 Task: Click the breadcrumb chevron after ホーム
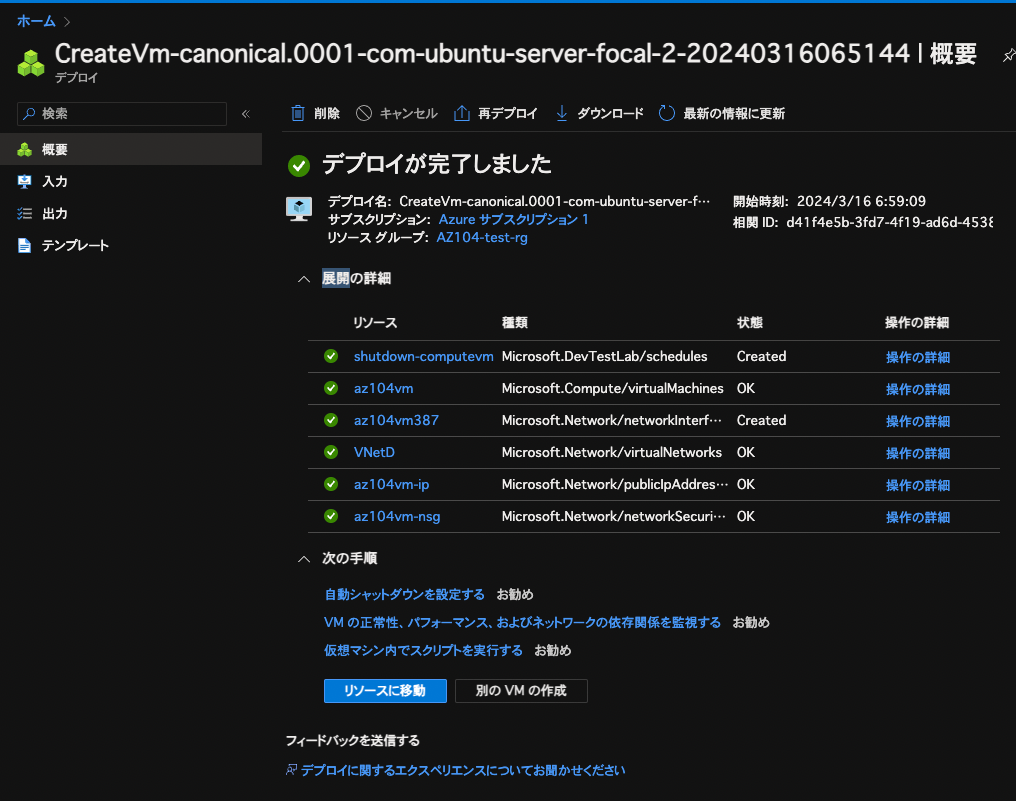pyautogui.click(x=67, y=22)
